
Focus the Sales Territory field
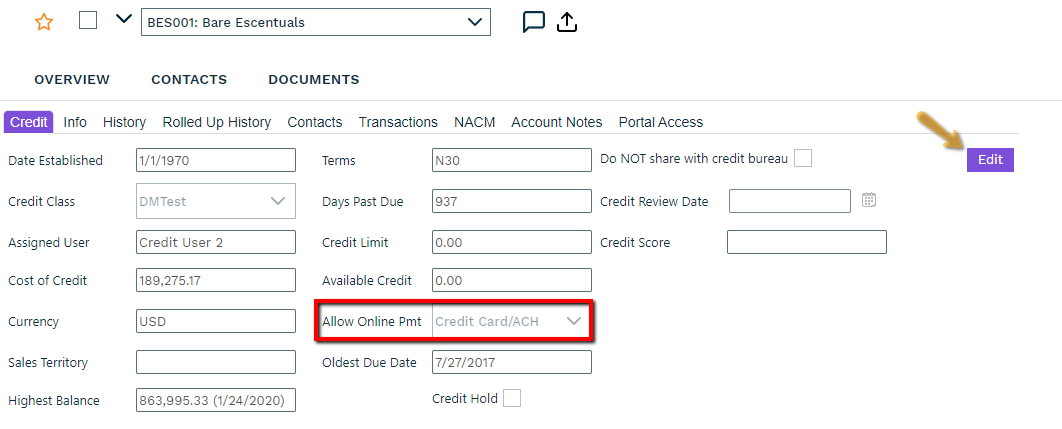point(215,362)
